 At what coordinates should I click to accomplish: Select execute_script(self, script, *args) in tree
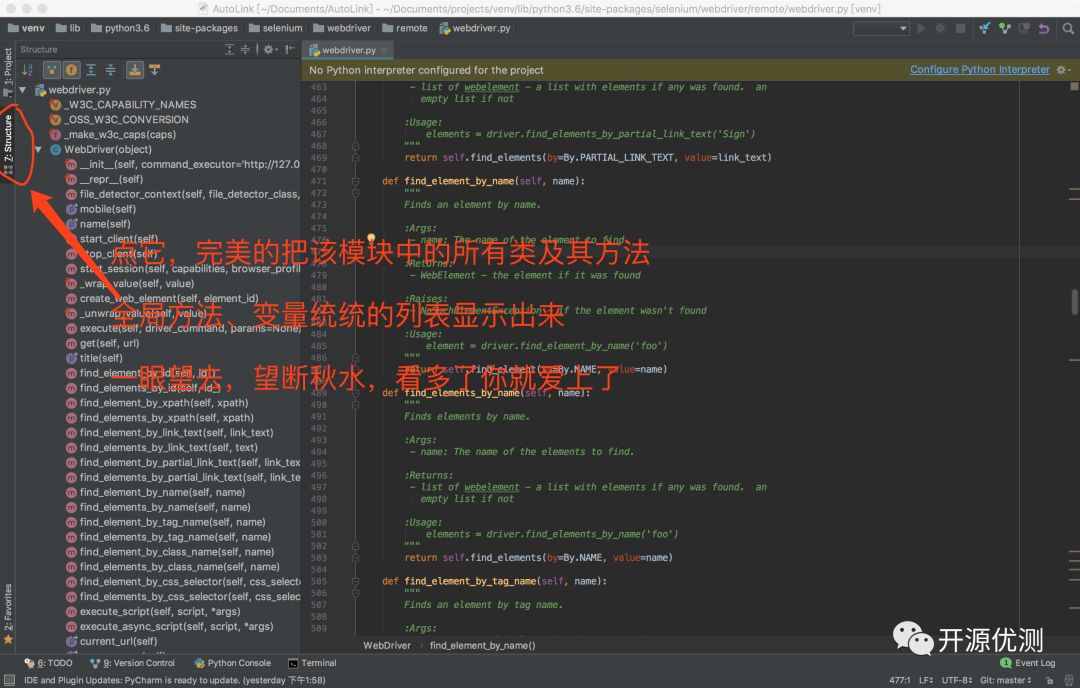click(x=153, y=612)
